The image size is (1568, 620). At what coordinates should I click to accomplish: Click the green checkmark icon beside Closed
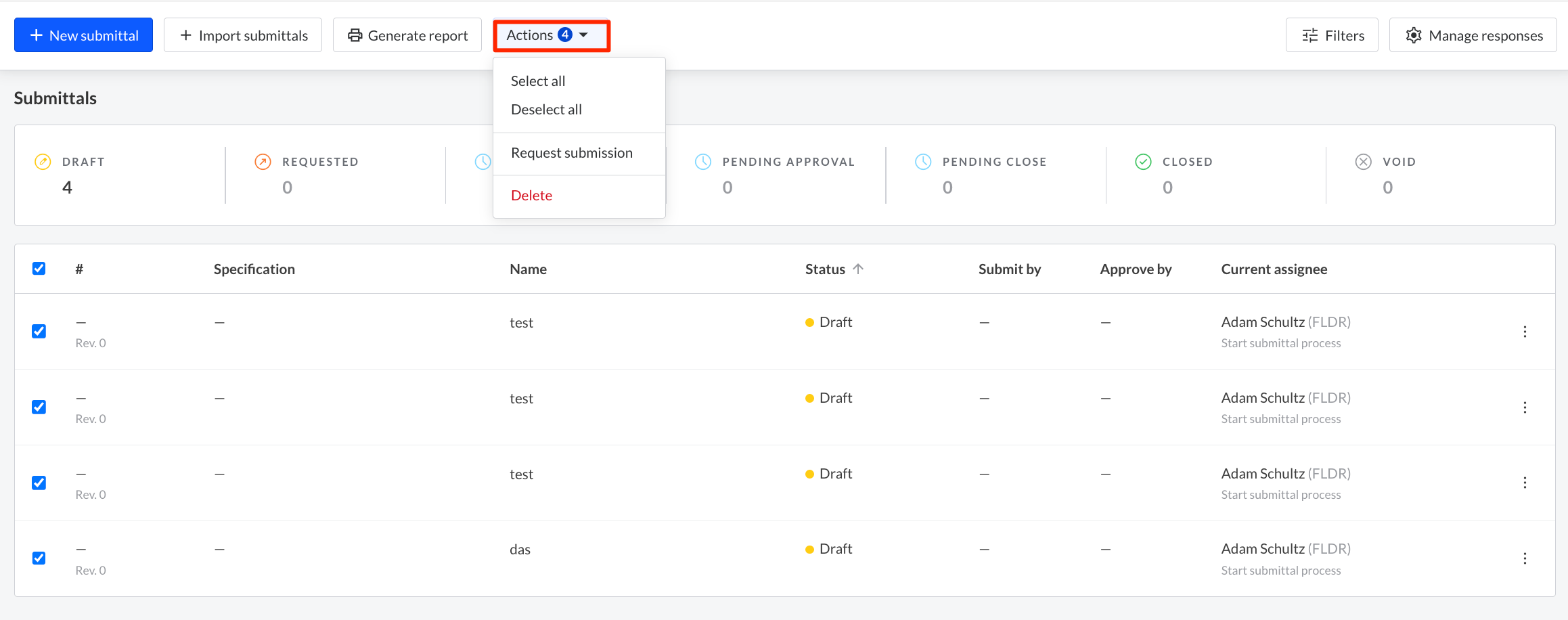pos(1142,161)
